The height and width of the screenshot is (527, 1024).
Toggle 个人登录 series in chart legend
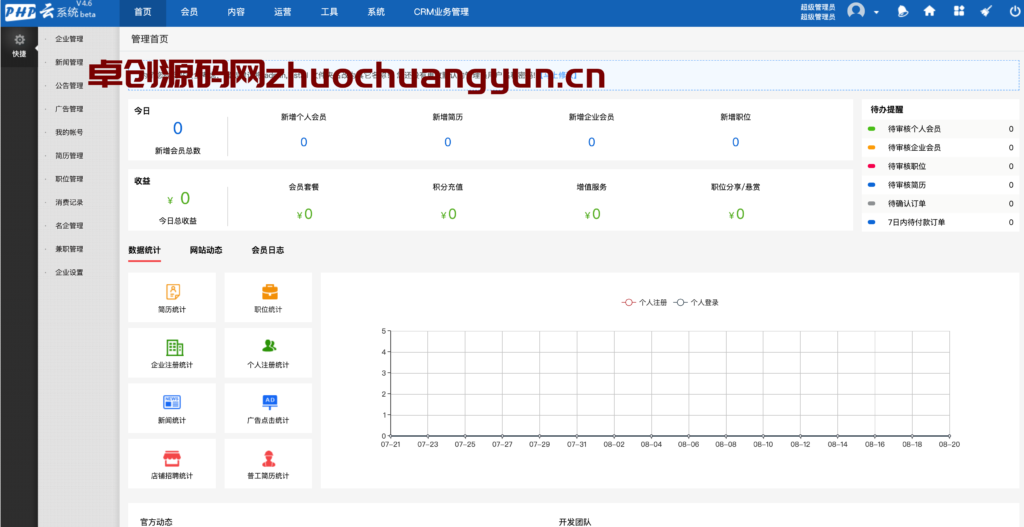[x=696, y=302]
